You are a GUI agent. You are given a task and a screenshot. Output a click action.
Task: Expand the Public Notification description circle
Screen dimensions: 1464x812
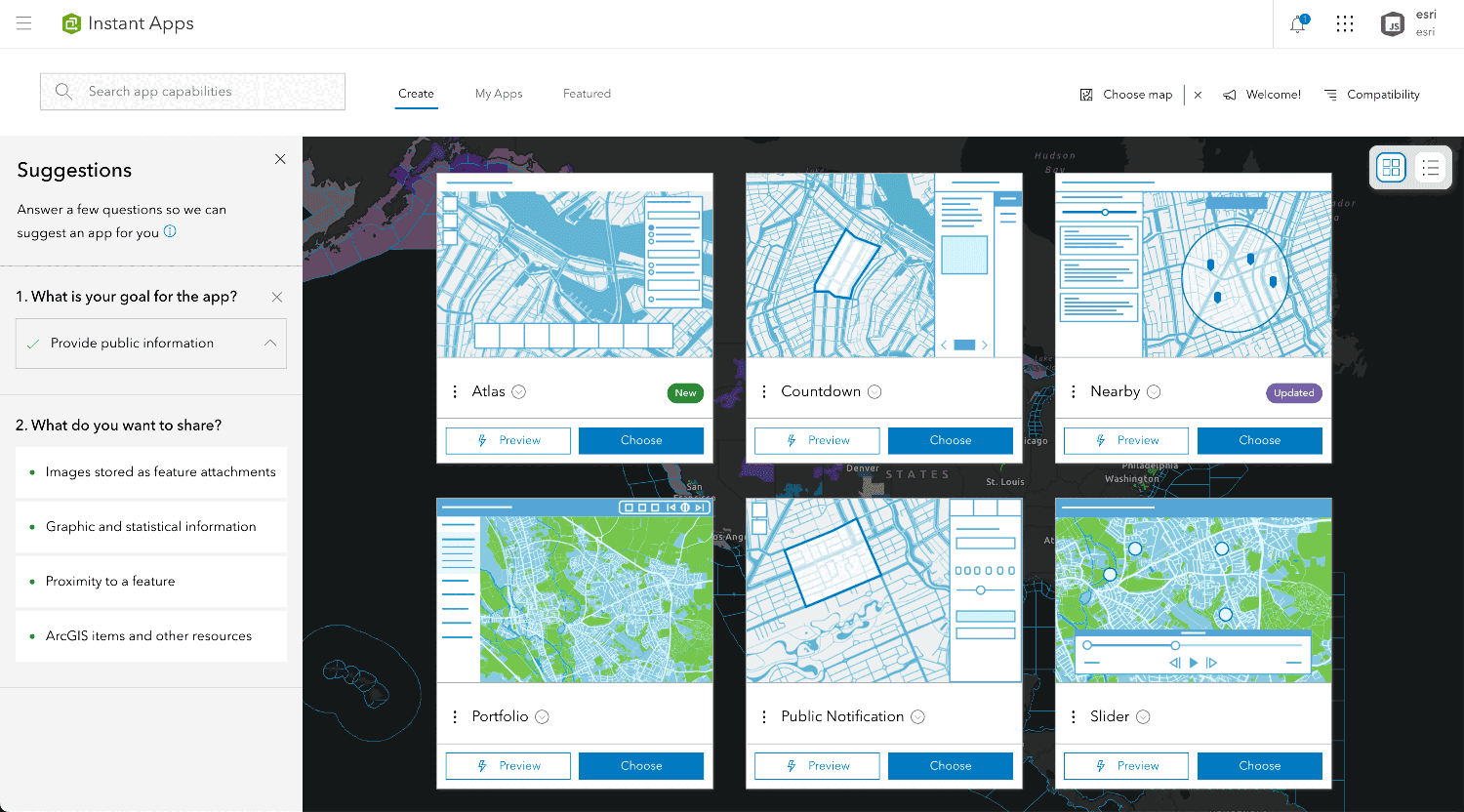pyautogui.click(x=916, y=715)
